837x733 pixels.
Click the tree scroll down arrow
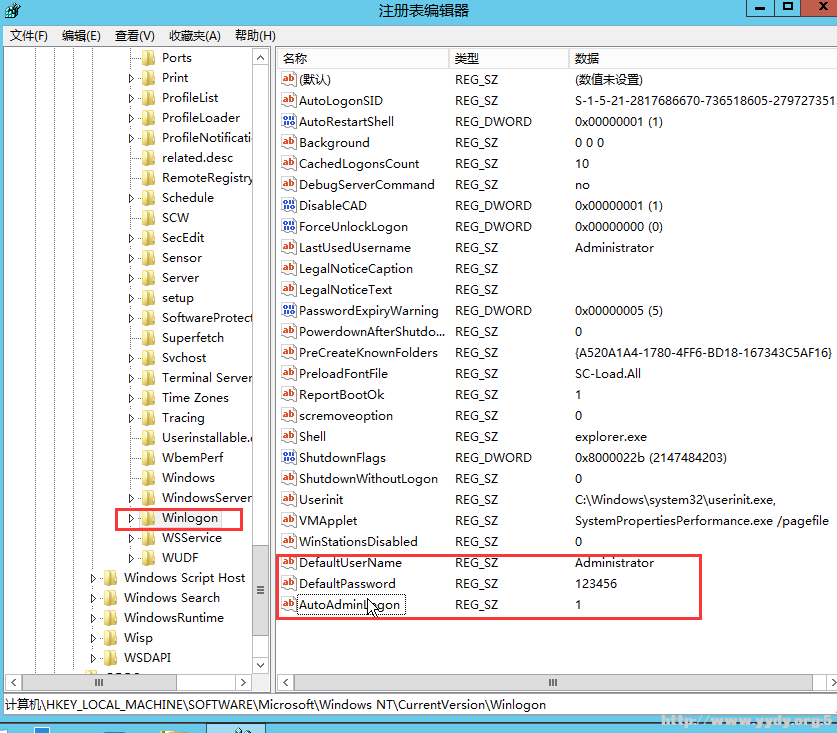coord(260,665)
